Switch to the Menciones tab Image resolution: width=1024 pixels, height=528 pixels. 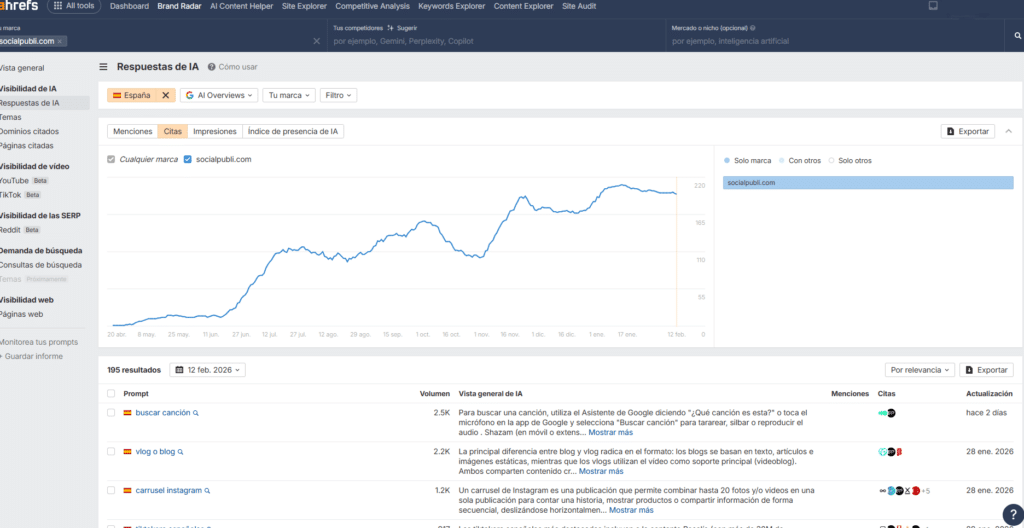(133, 131)
